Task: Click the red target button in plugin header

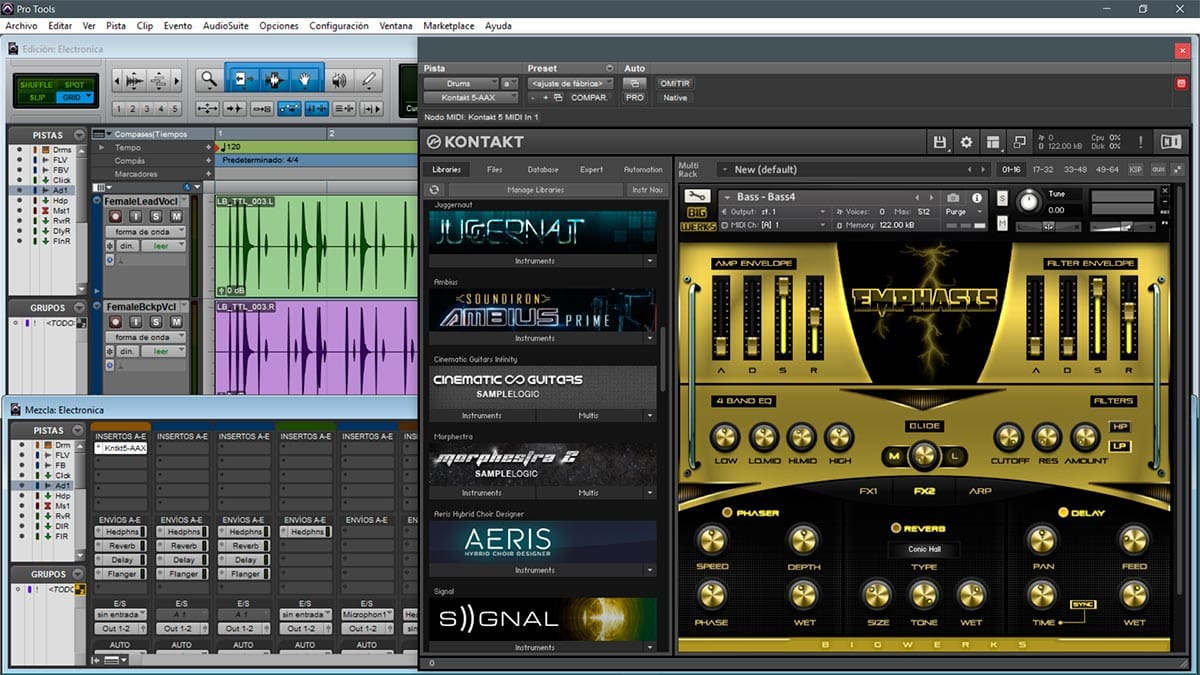Action: point(1182,83)
